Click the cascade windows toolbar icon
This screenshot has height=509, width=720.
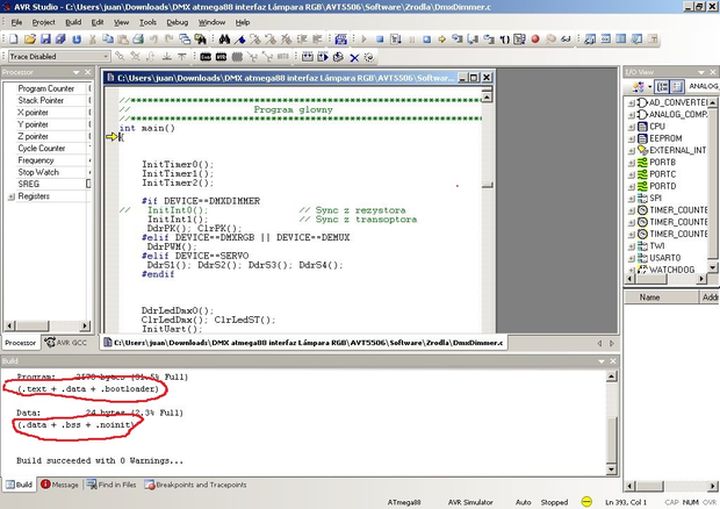point(185,40)
